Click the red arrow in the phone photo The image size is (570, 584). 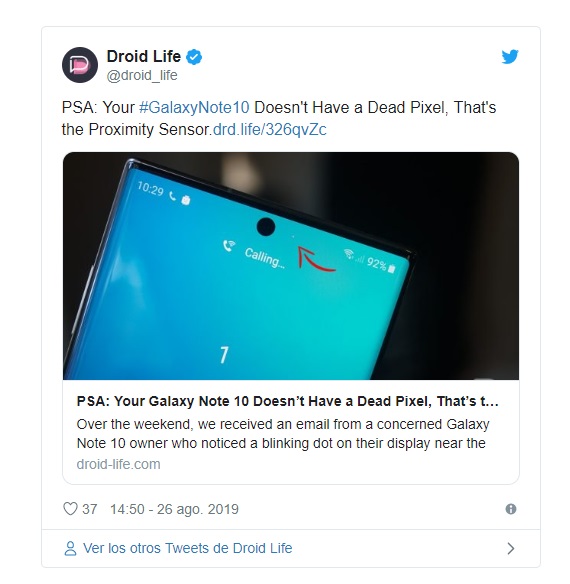[x=315, y=258]
